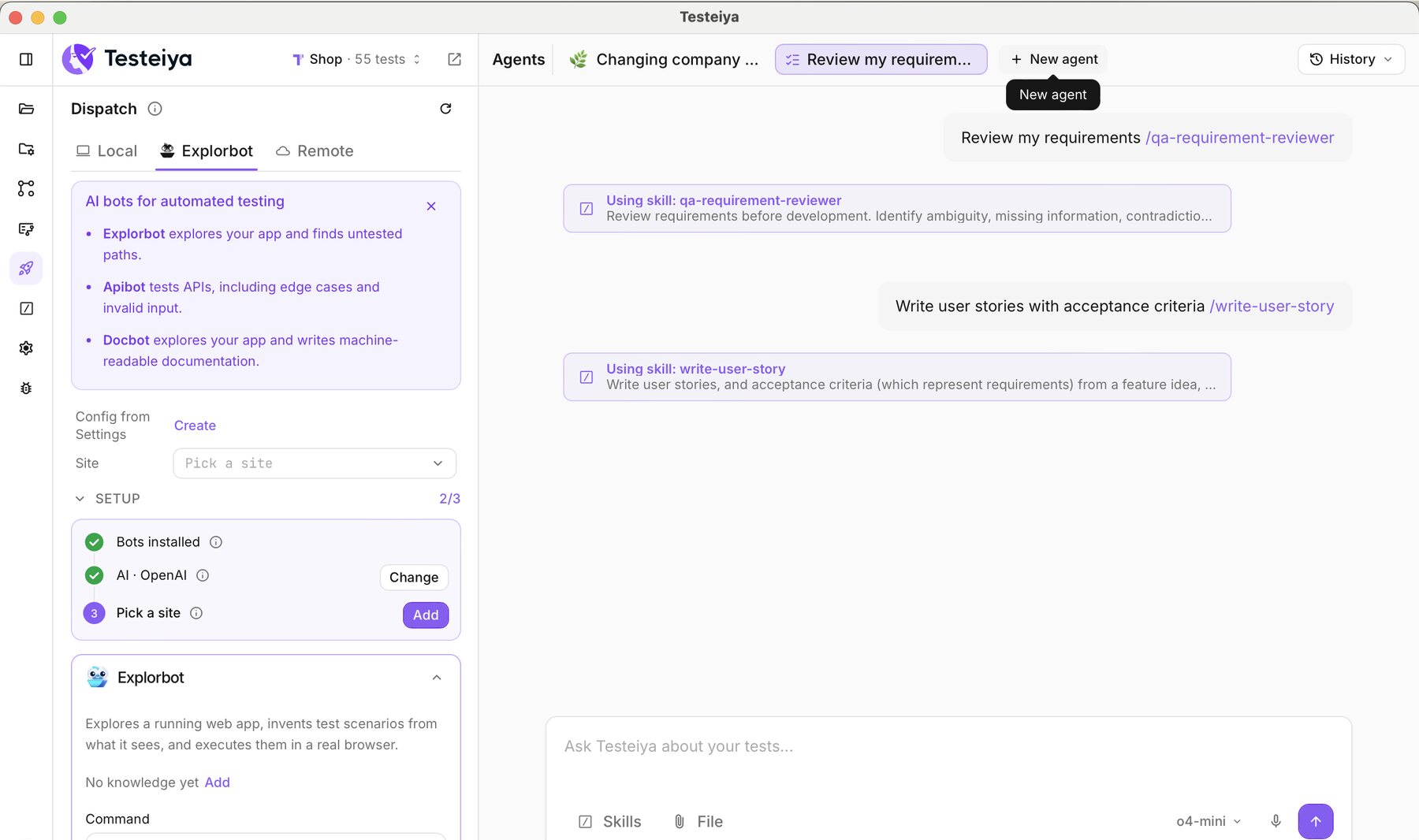
Task: Open Skills in the chat input bar
Action: point(610,821)
